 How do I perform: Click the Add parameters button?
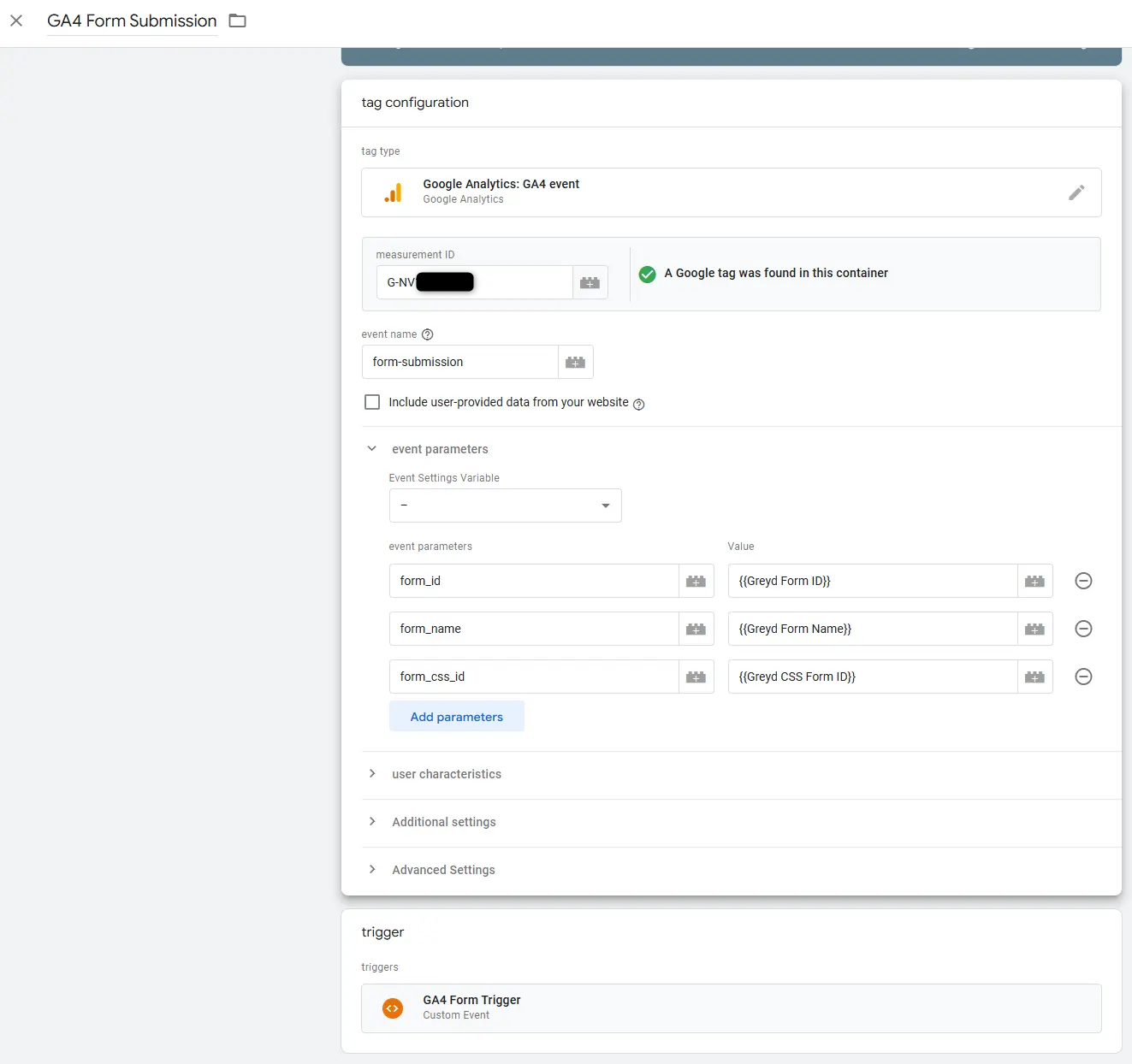tap(456, 717)
